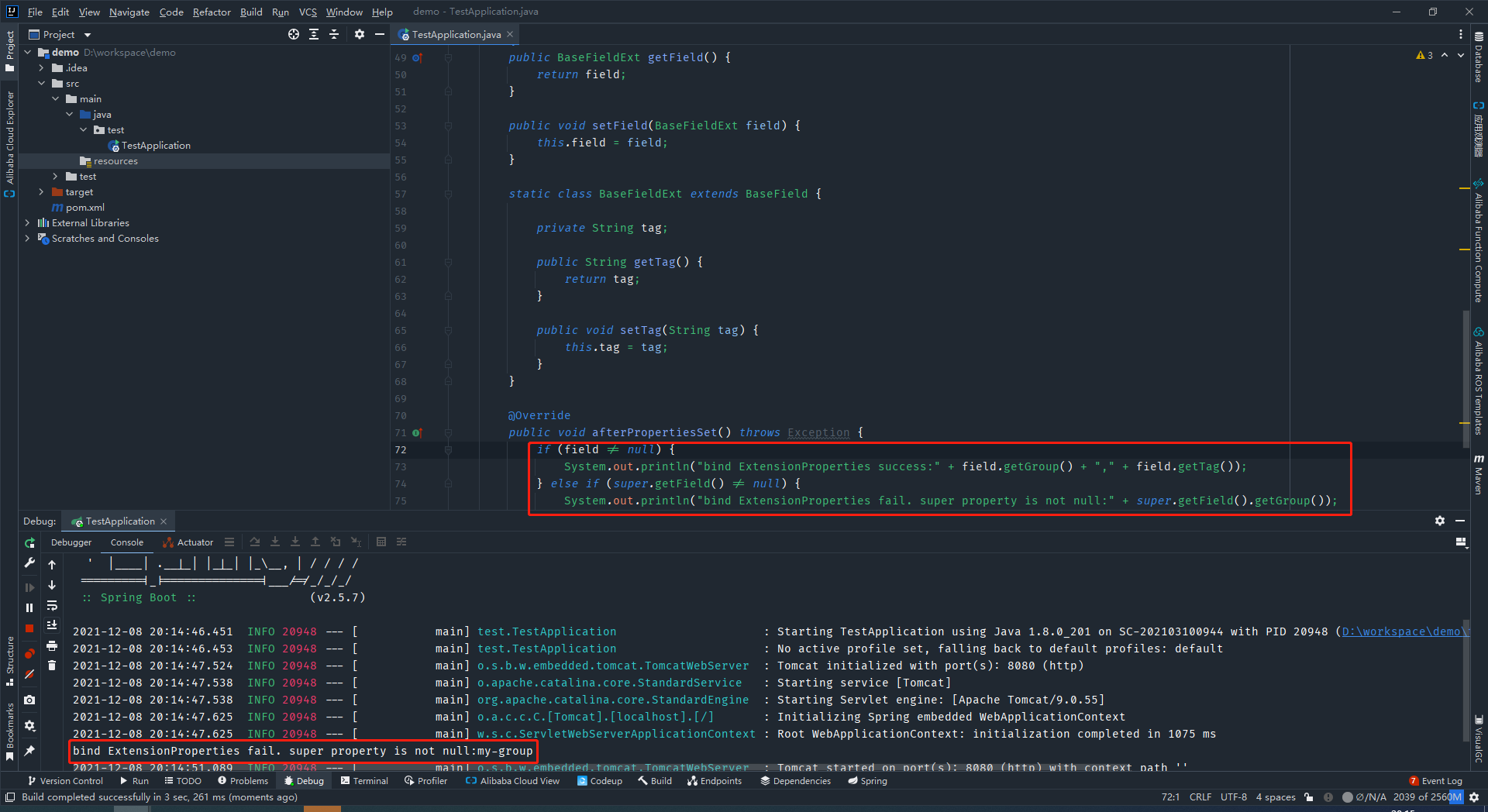Change line separator CRLF in status bar
This screenshot has width=1488, height=812.
tap(1200, 797)
